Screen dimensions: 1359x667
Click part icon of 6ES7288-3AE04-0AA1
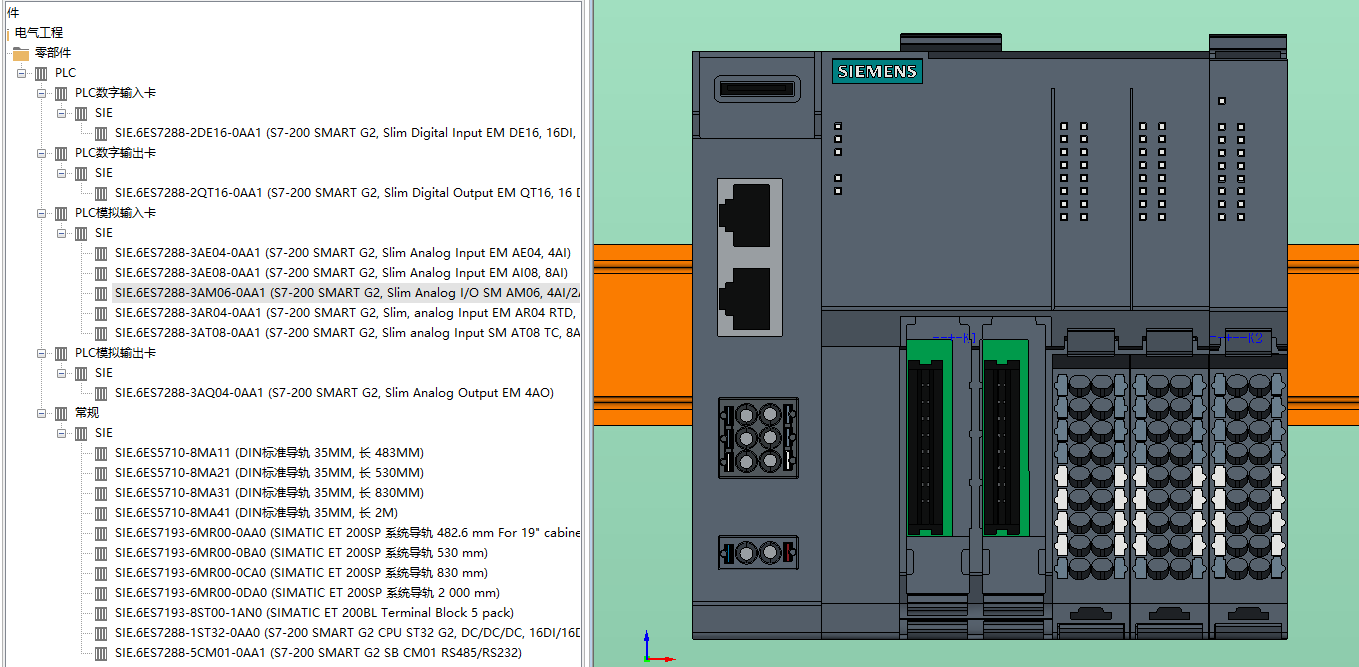[x=101, y=253]
